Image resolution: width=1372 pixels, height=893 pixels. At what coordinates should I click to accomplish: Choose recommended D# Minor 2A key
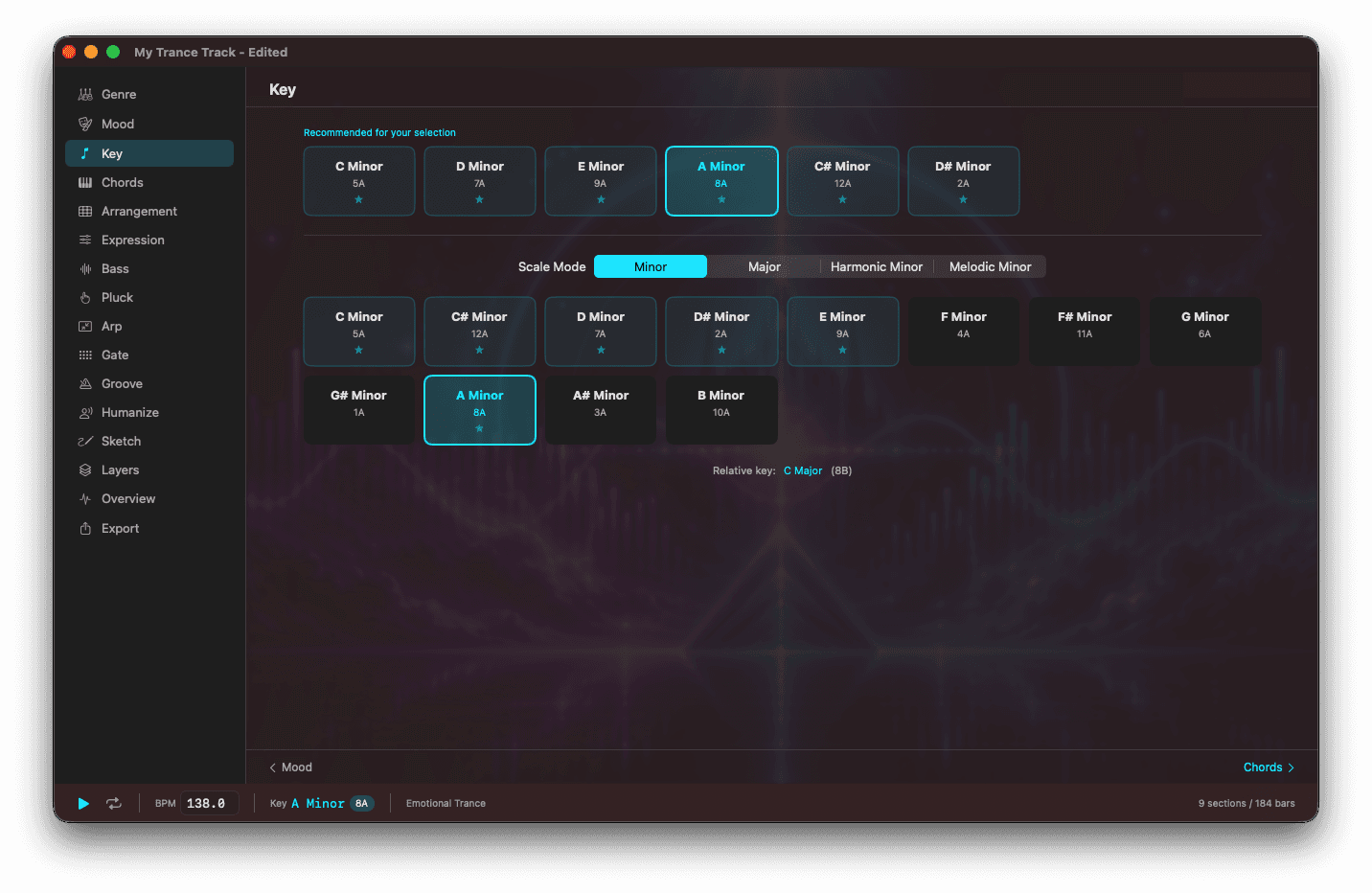click(x=963, y=181)
